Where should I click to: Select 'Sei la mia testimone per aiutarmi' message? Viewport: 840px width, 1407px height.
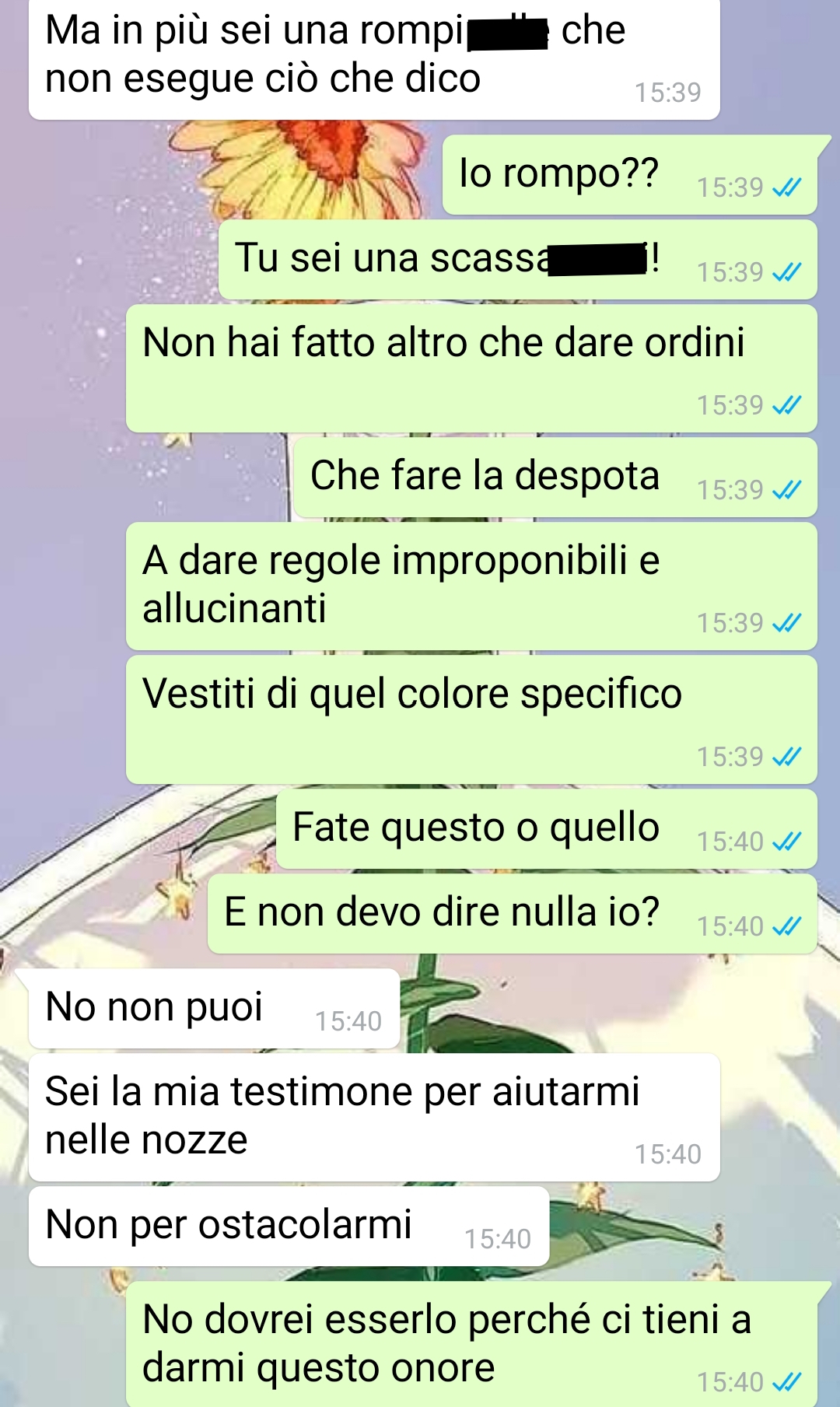coord(374,1118)
